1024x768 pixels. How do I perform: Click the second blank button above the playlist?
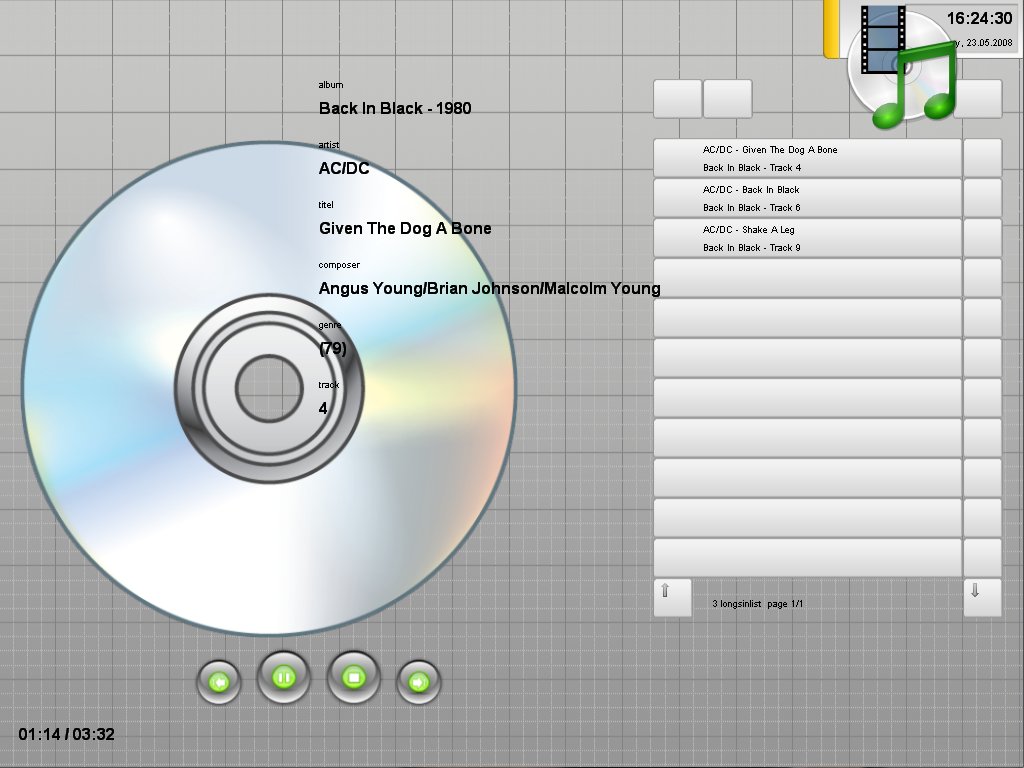tap(728, 99)
